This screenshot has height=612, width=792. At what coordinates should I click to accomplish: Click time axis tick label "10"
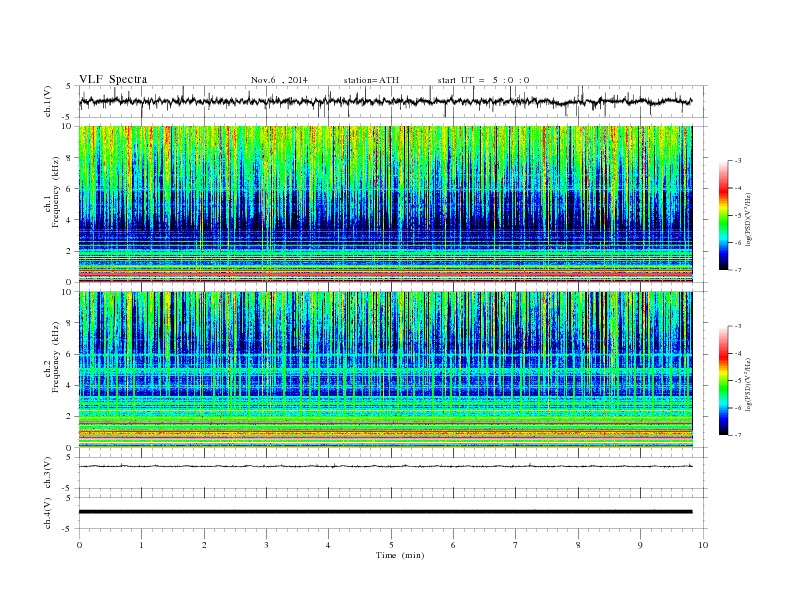703,545
